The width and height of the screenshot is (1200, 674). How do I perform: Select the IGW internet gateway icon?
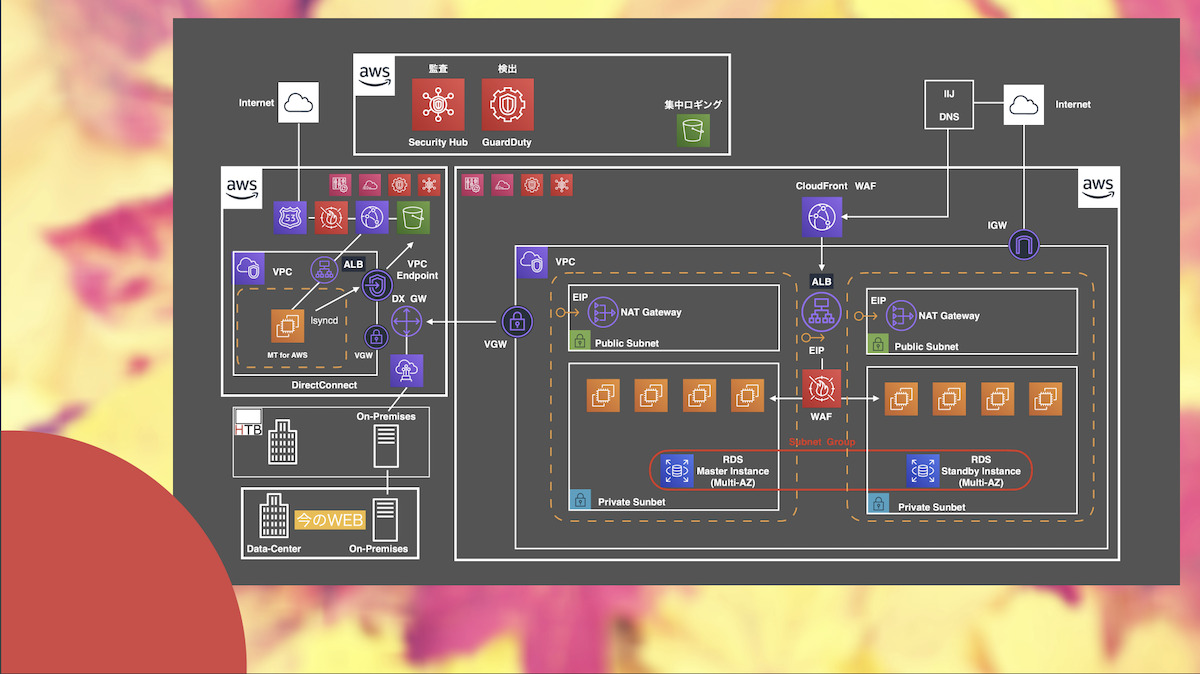coord(1027,244)
